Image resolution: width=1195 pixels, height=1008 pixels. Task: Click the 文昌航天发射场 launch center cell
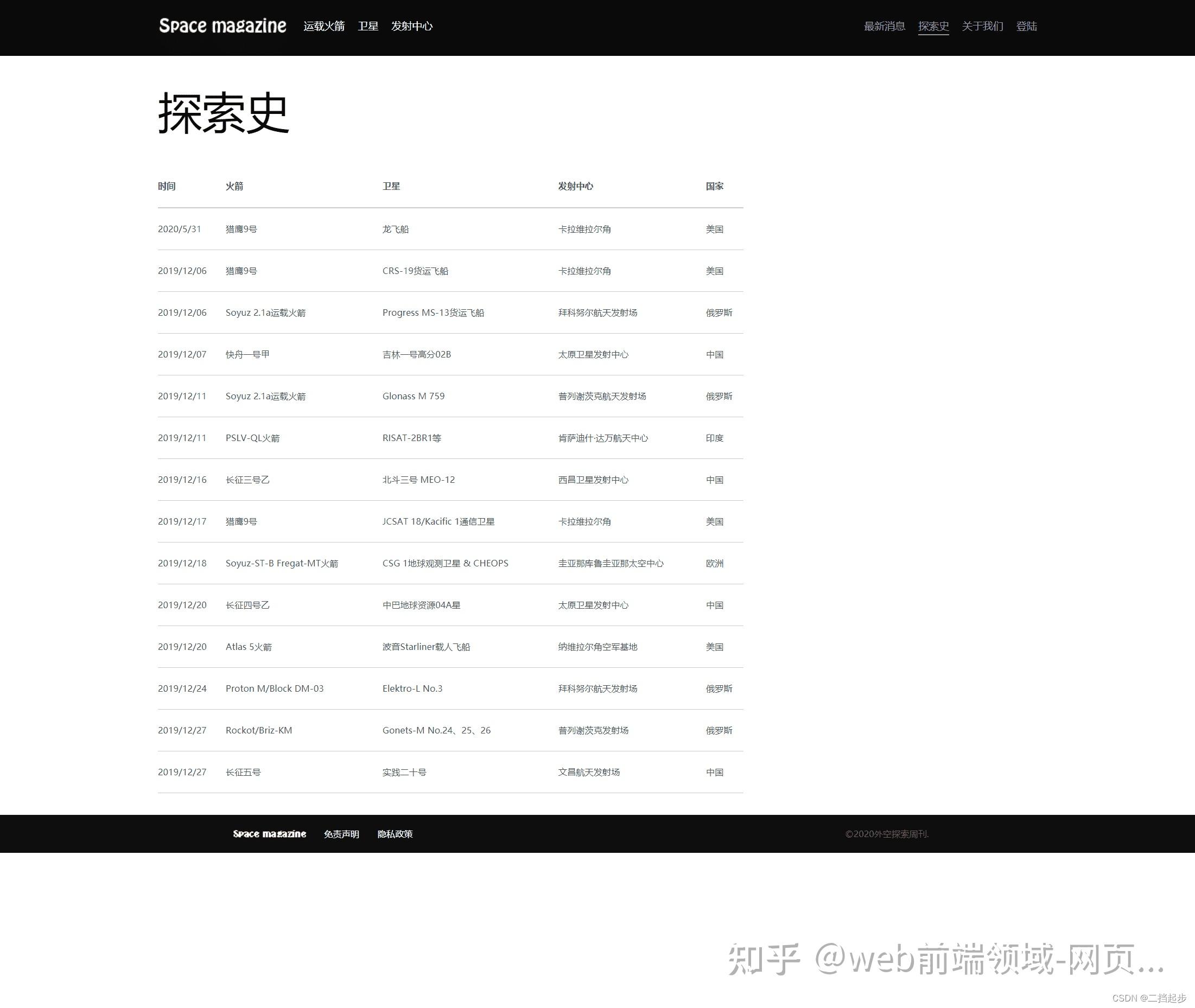pos(589,772)
